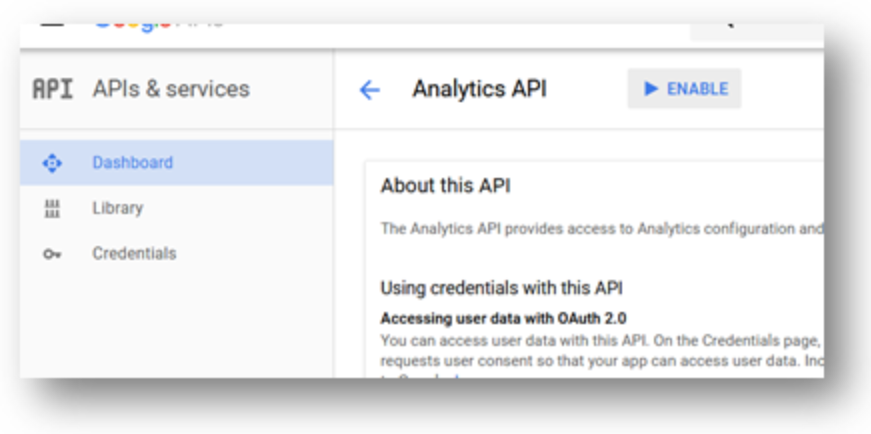Click the API logo icon in sidebar
Viewport: 871px width, 434px height.
pos(53,89)
